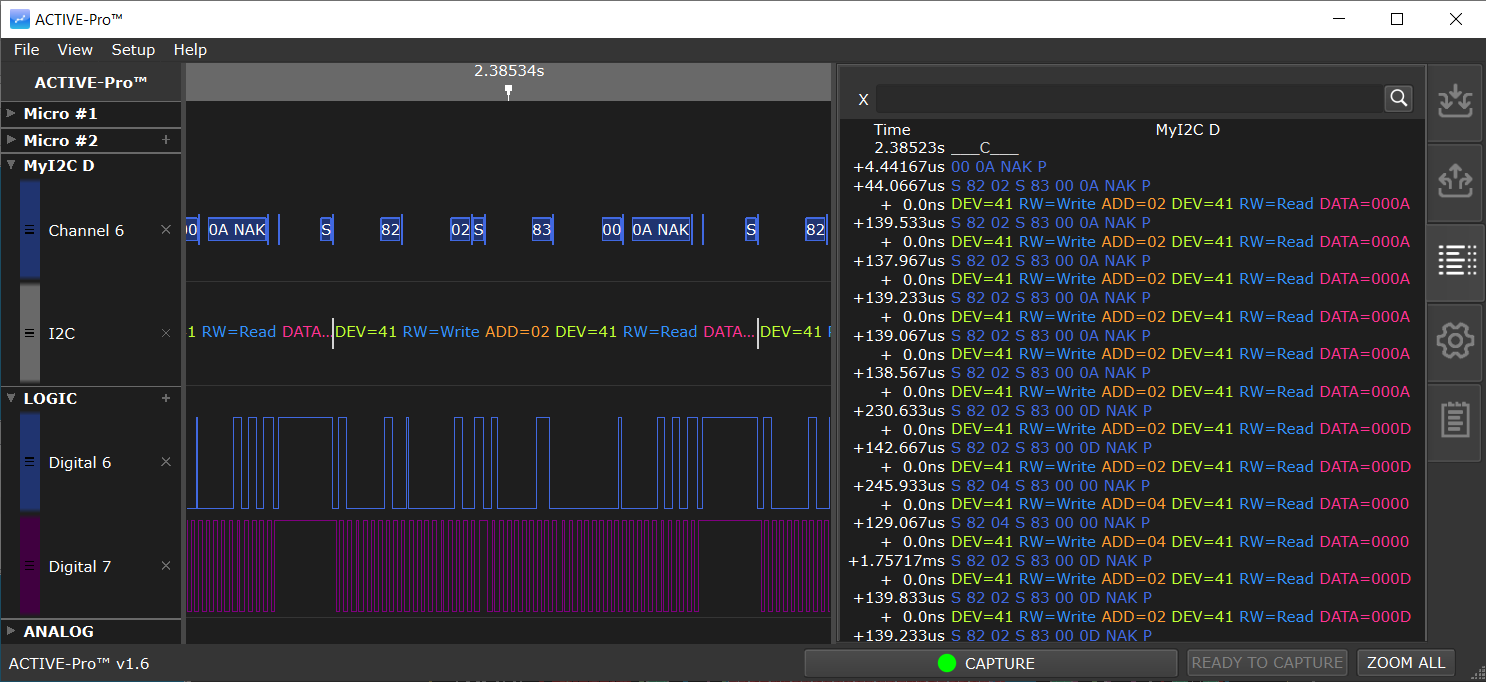Screen dimensions: 1486x682
Task: Open the settings gear panel
Action: pyautogui.click(x=1455, y=341)
